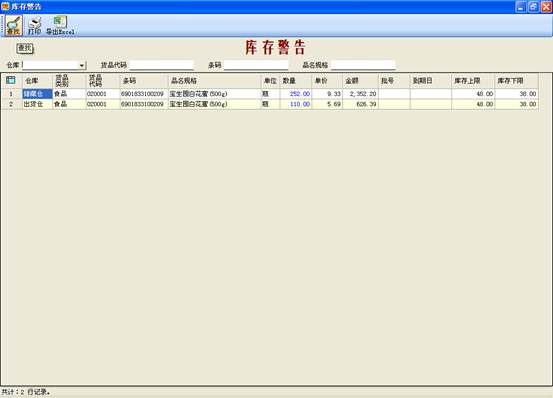
Task: Click the grid selector icon in table corner
Action: tap(11, 80)
